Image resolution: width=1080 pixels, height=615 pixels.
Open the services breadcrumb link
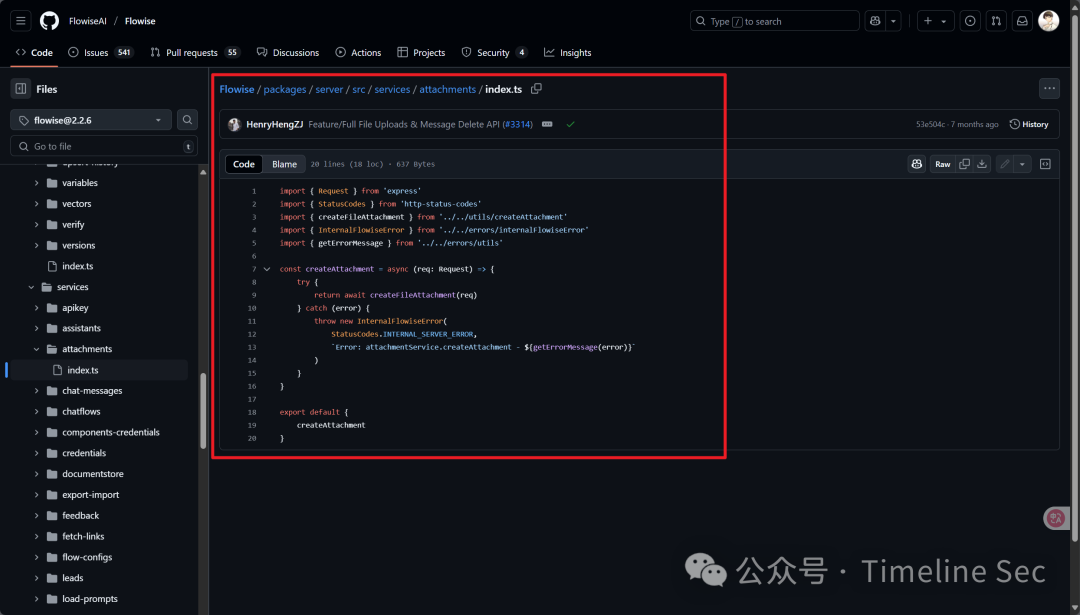click(392, 90)
